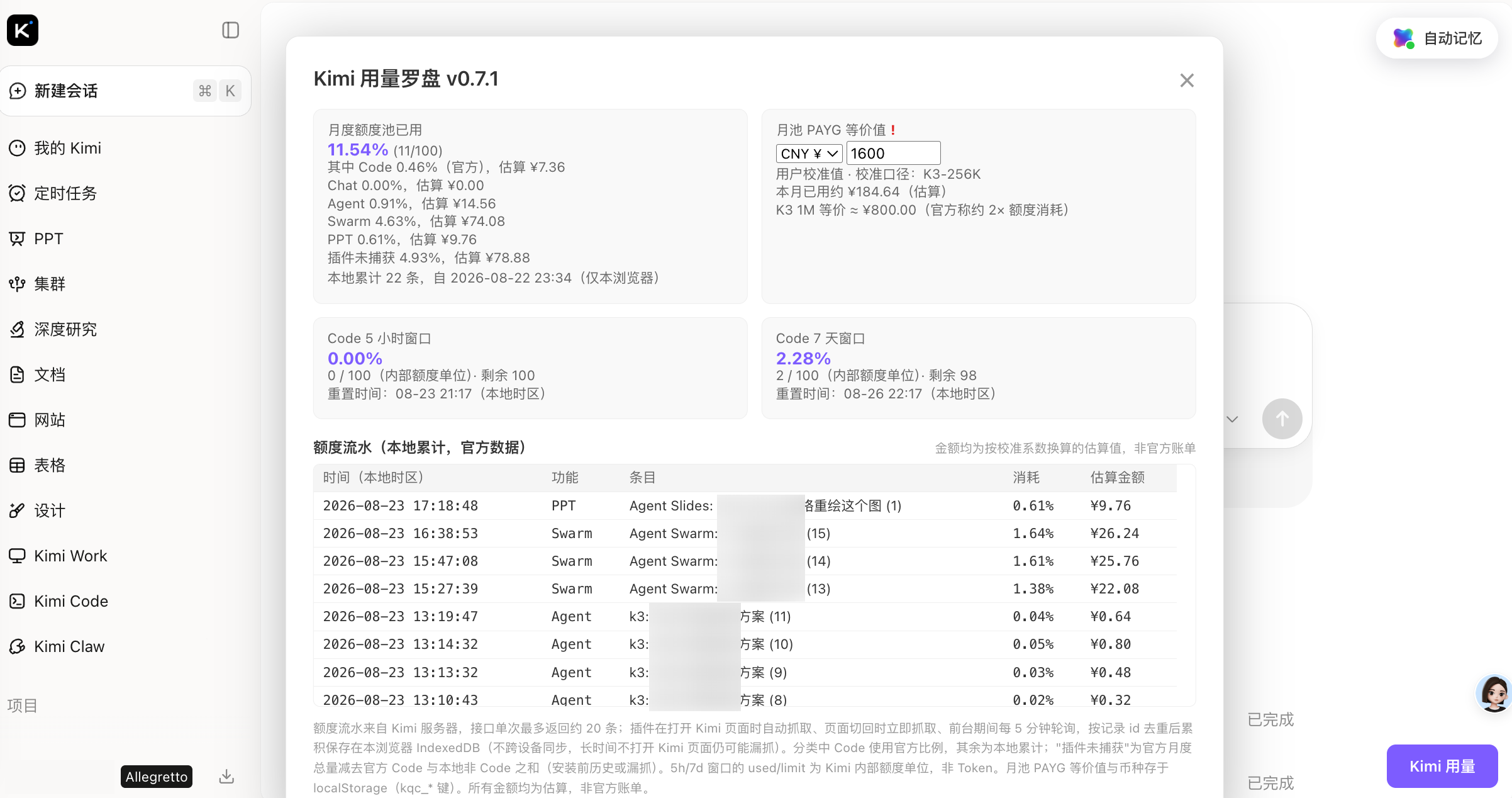The image size is (1512, 798).
Task: Click the ¥25.76 amount cell
Action: click(1115, 561)
